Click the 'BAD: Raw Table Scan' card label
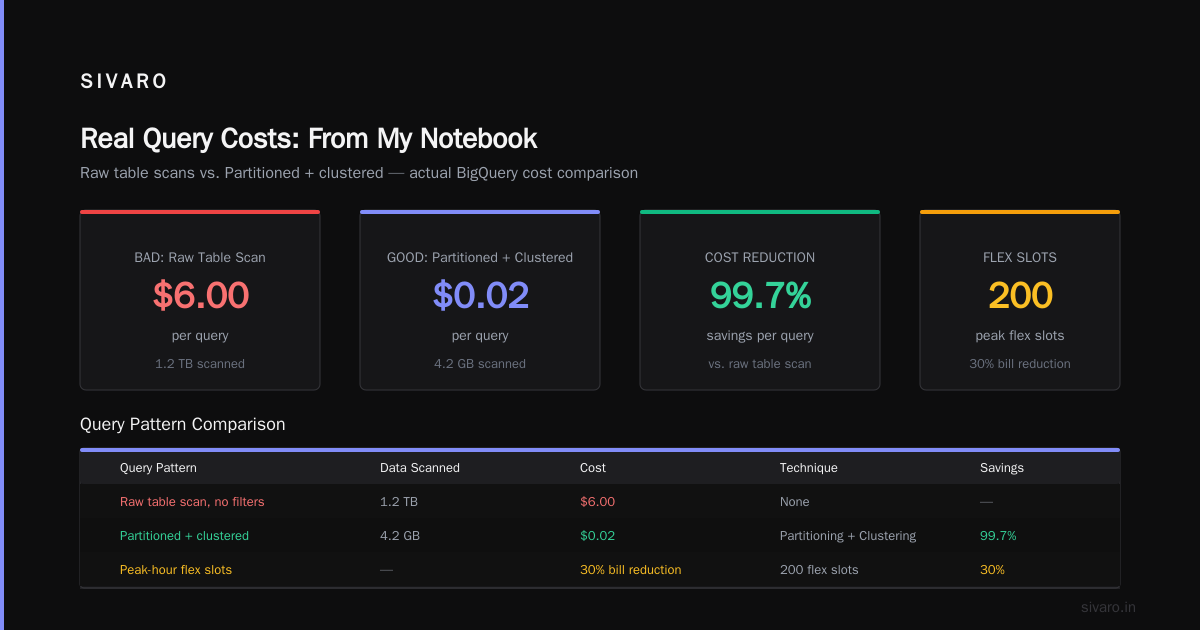1200x630 pixels. 200,257
